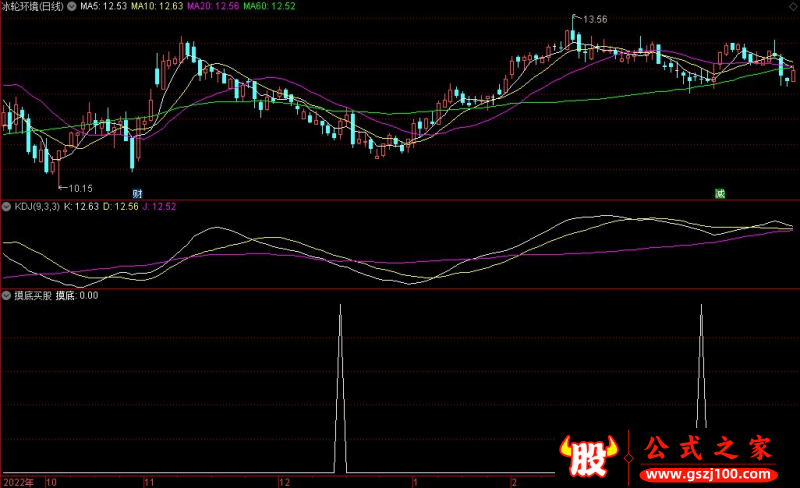Image resolution: width=800 pixels, height=488 pixels.
Task: Click the 摸底买股 indicator name
Action: pyautogui.click(x=33, y=296)
